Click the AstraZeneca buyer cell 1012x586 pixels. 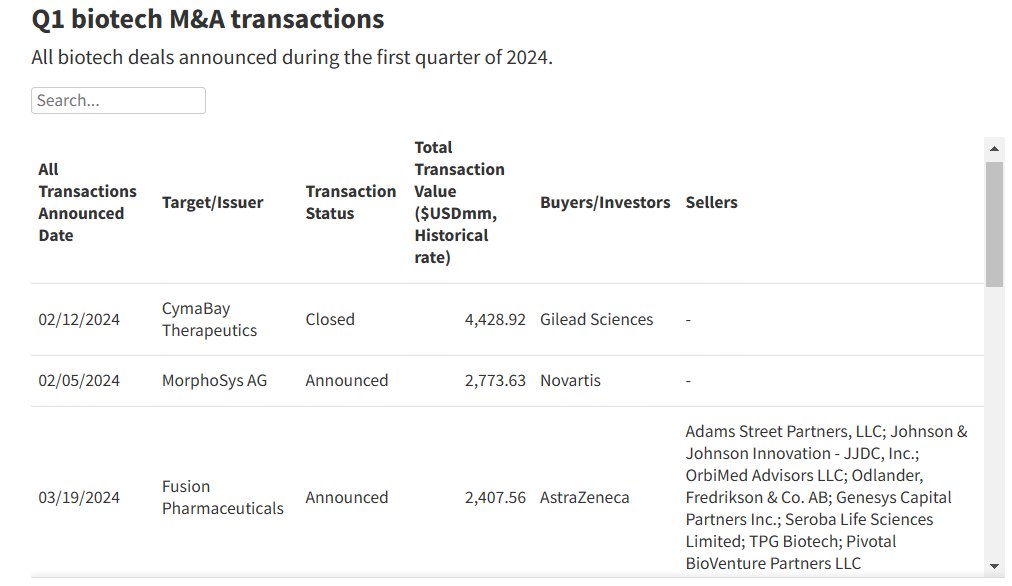coord(584,497)
